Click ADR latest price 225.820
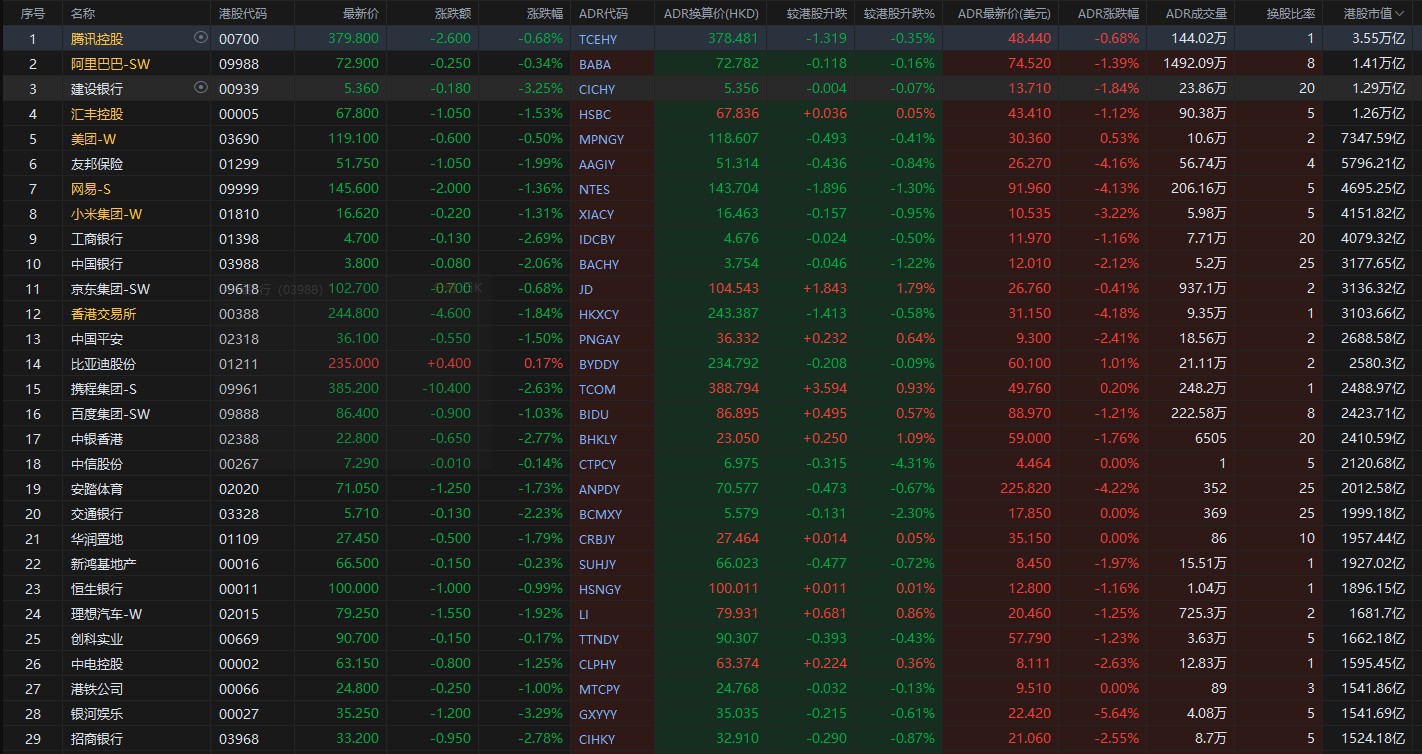Viewport: 1422px width, 754px height. click(x=1025, y=488)
